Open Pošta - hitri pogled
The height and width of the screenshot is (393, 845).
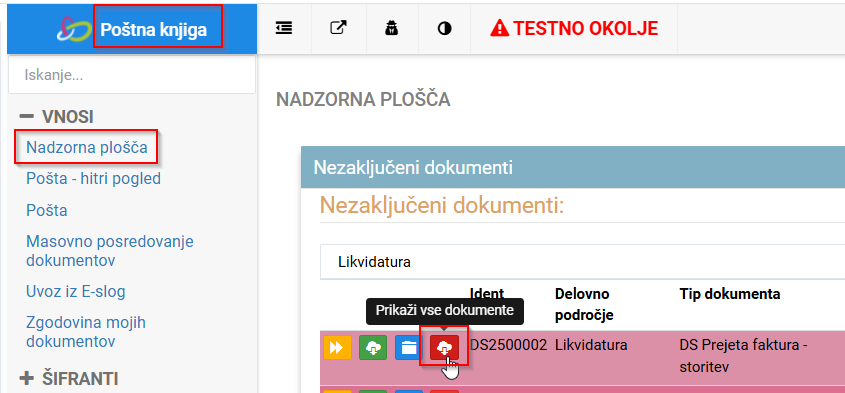click(93, 178)
